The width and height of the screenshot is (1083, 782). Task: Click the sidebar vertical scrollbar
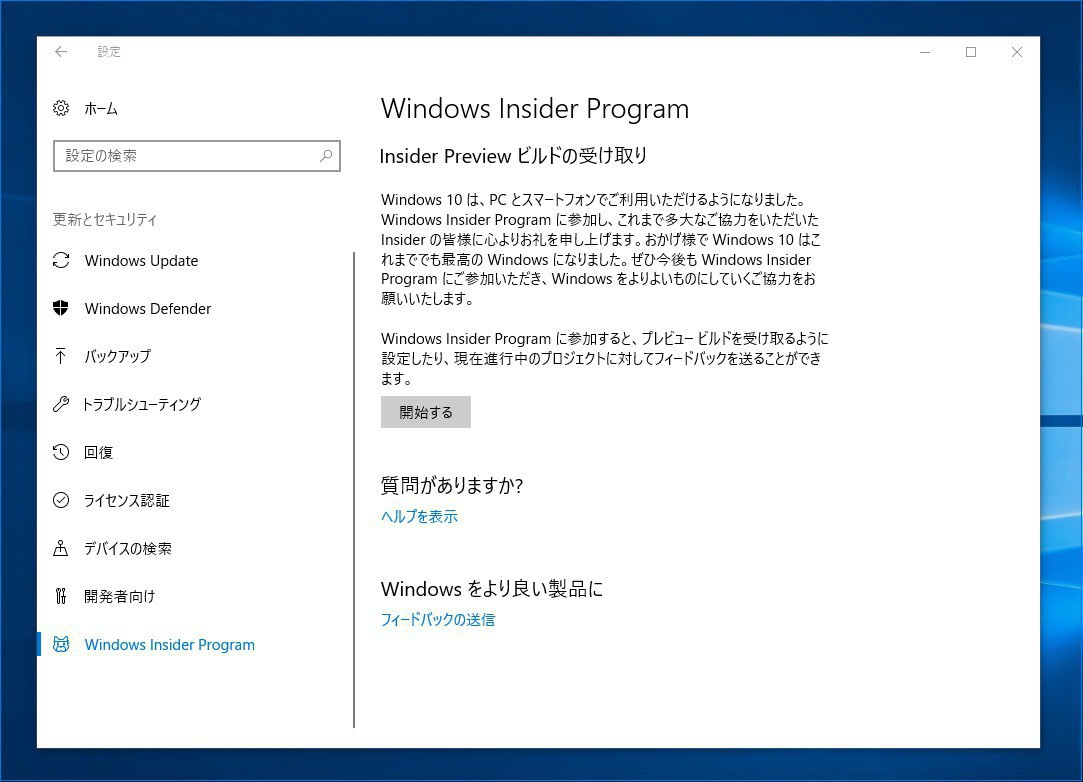354,490
